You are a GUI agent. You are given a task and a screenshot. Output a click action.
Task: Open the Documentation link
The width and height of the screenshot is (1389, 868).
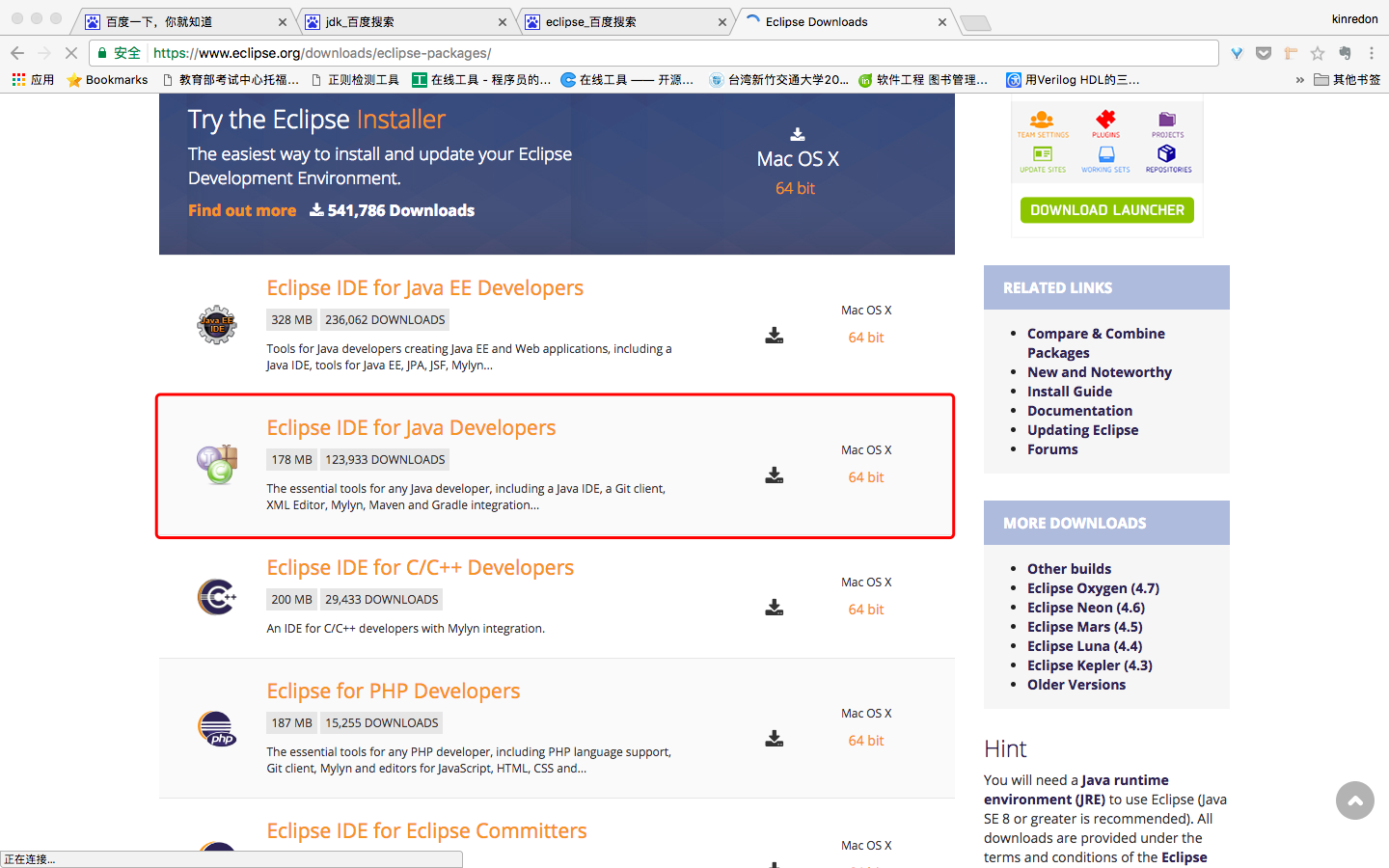point(1080,411)
